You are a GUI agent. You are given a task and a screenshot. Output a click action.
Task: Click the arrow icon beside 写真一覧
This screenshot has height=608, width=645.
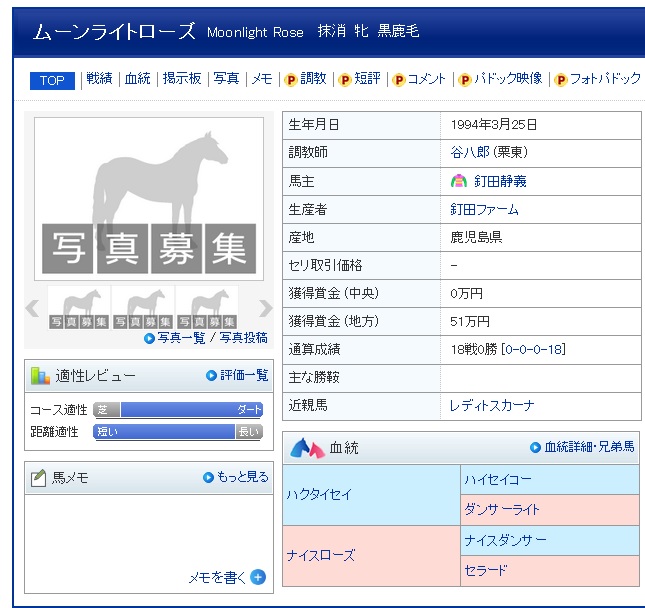(x=149, y=339)
